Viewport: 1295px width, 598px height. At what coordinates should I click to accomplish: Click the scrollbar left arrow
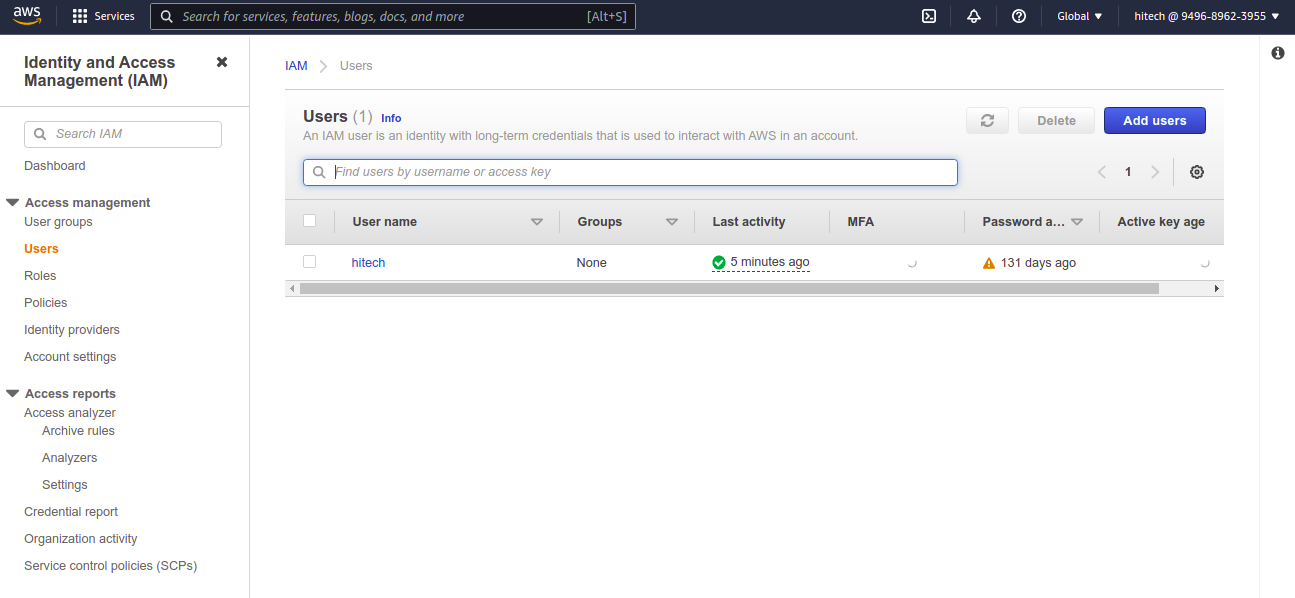[292, 288]
